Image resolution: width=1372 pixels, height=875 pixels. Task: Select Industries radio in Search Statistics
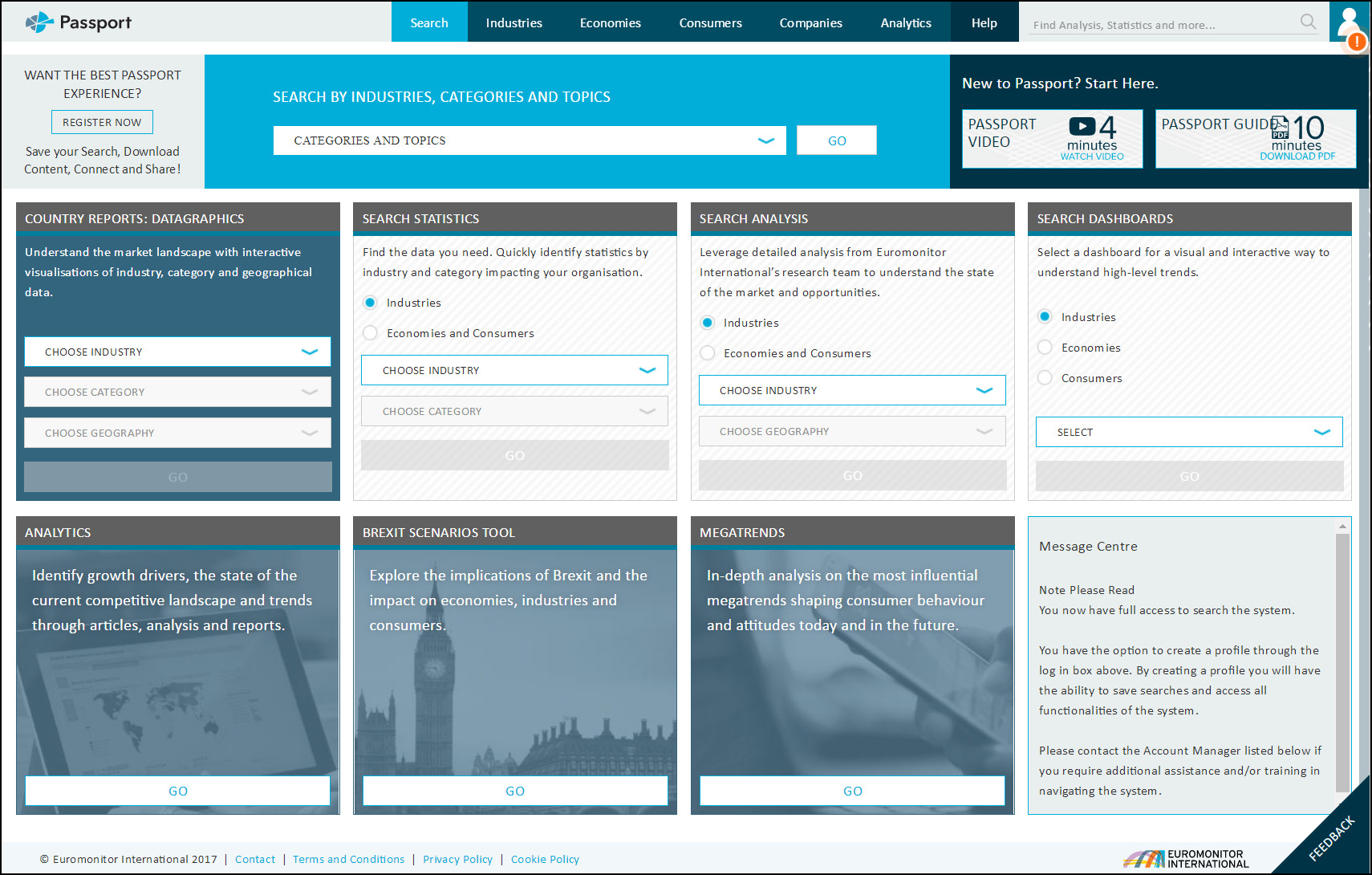pyautogui.click(x=370, y=303)
